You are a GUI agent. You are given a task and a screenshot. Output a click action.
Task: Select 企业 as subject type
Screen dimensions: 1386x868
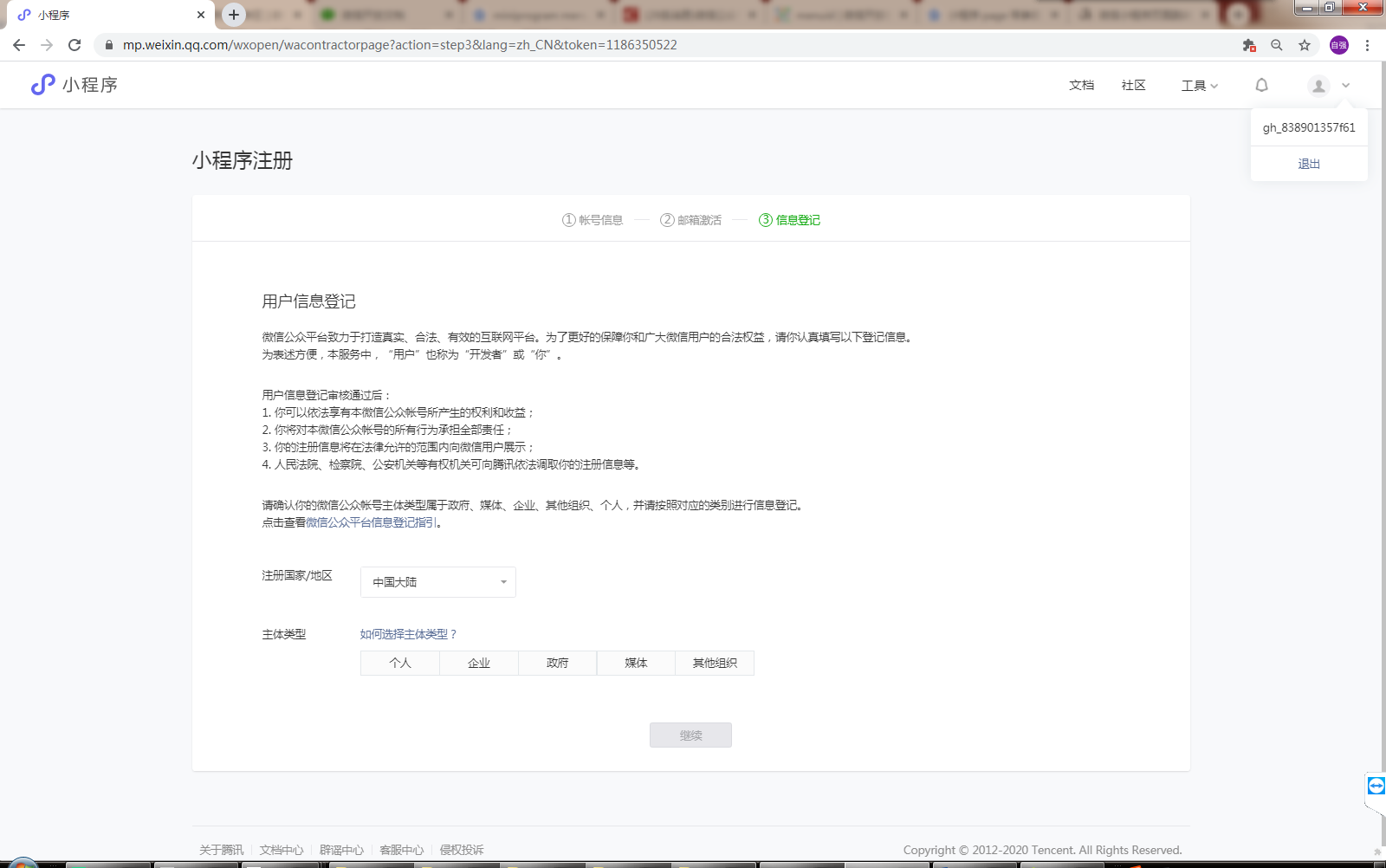click(x=479, y=663)
